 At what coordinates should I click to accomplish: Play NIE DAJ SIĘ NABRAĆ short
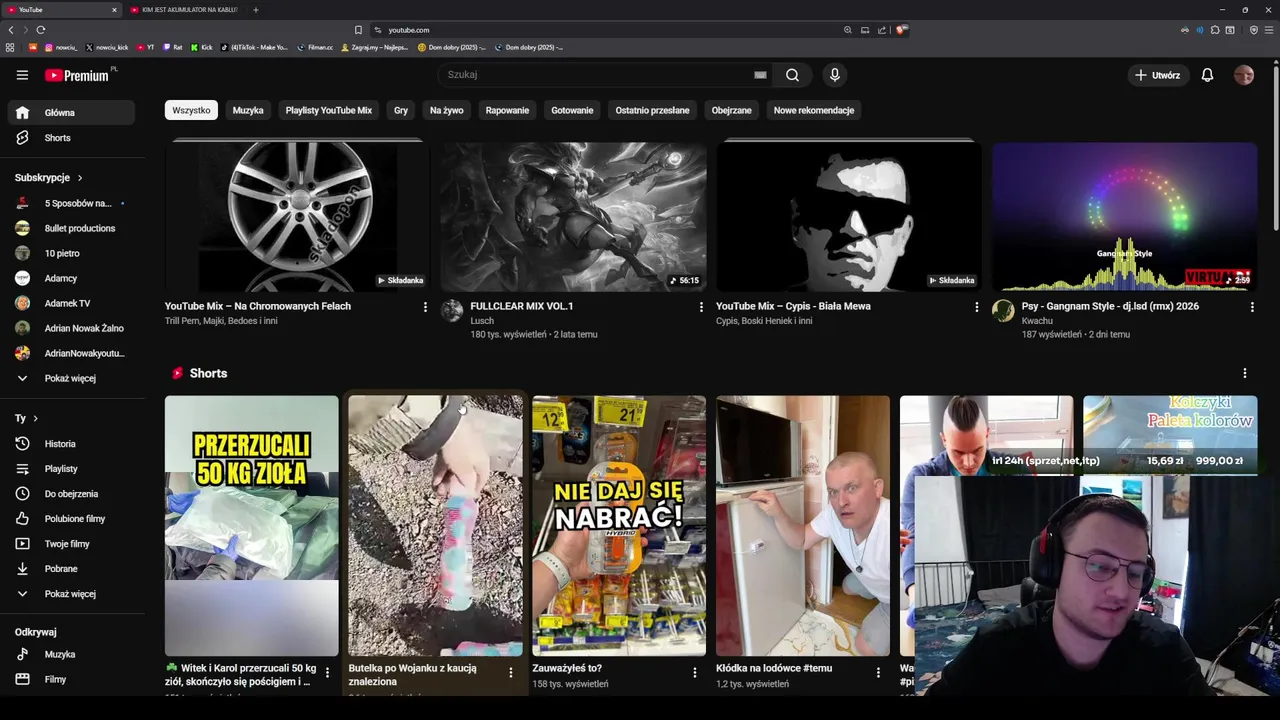619,526
